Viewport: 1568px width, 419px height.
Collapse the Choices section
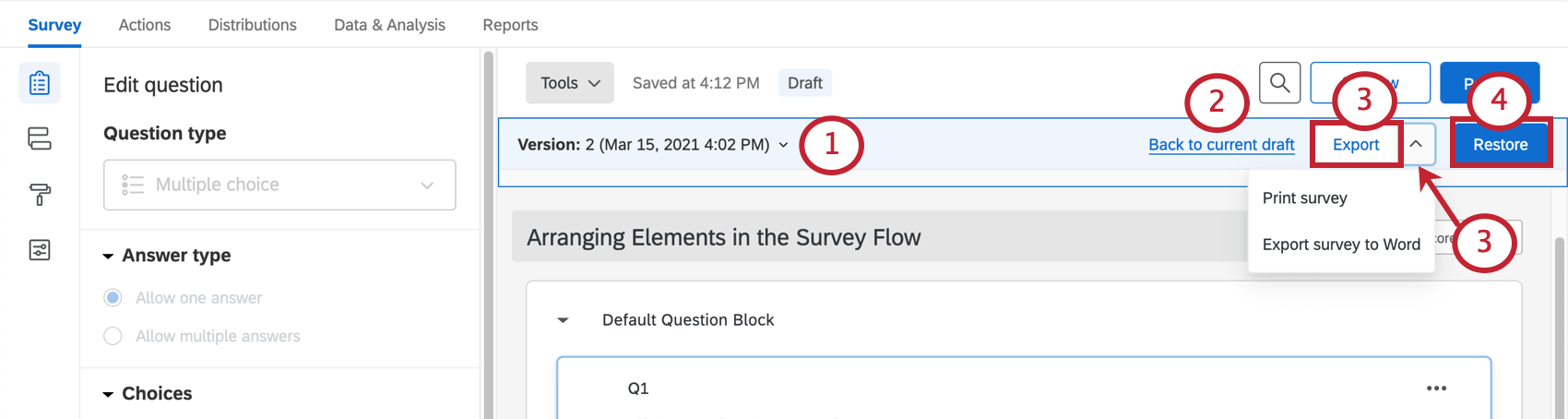pos(108,394)
